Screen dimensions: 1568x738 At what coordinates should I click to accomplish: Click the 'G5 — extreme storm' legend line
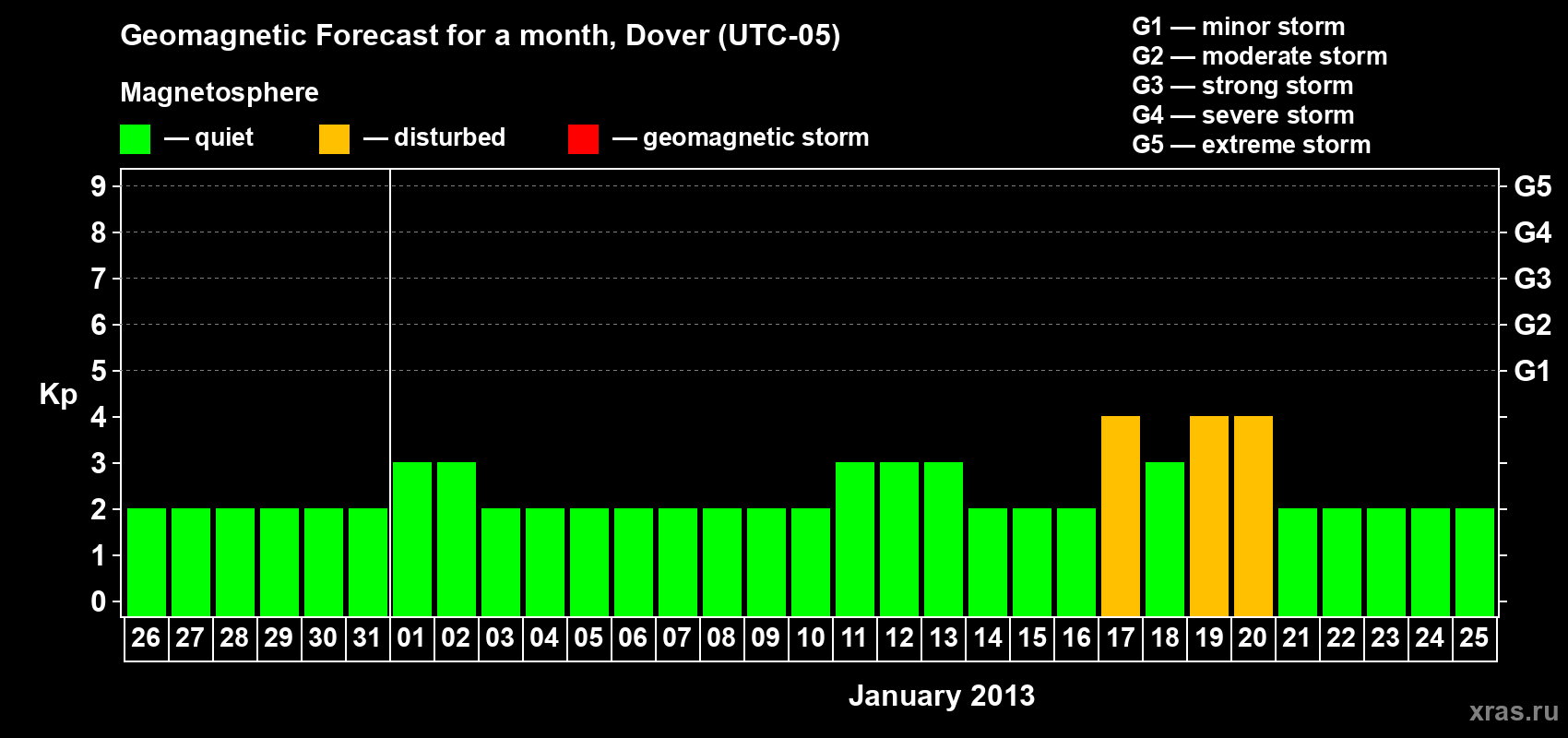click(x=1252, y=145)
